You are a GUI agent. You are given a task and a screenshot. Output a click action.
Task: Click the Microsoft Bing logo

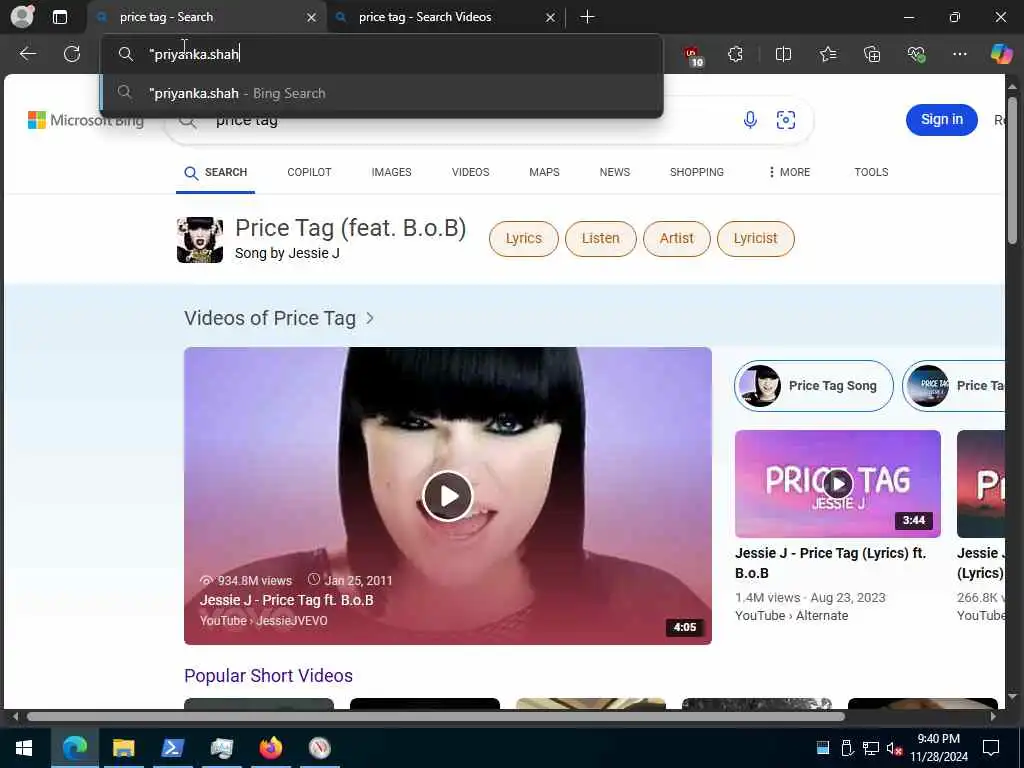pos(86,120)
